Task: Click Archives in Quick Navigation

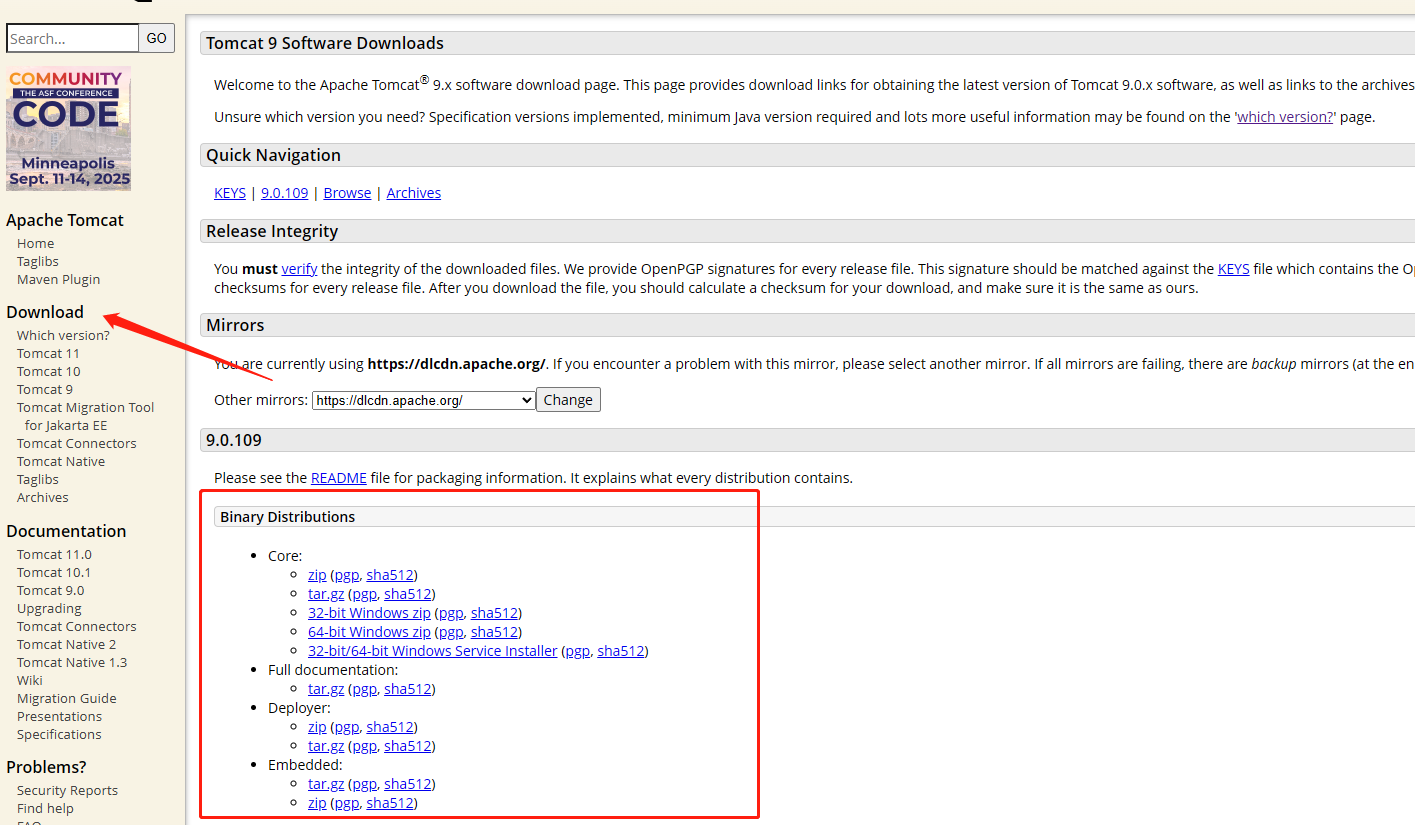Action: click(x=414, y=193)
